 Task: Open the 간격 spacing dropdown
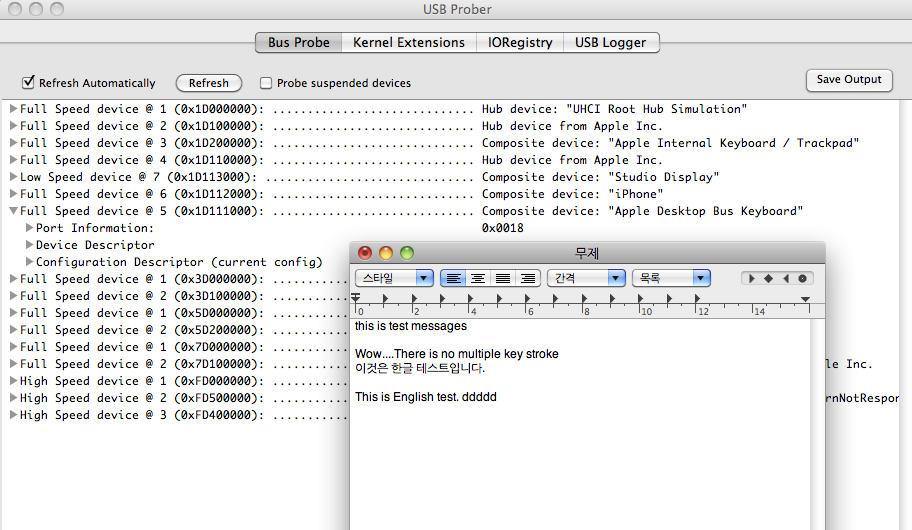(586, 278)
